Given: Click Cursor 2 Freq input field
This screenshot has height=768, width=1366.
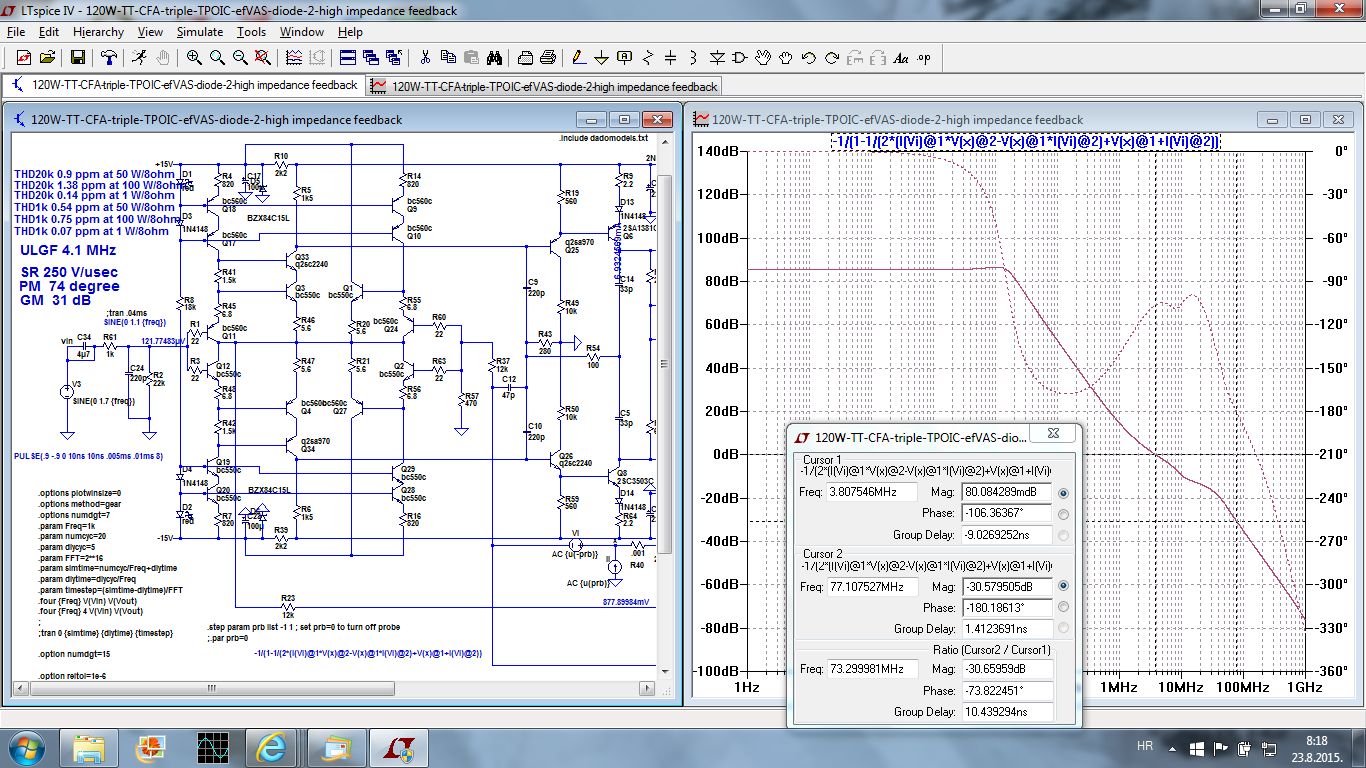Looking at the screenshot, I should click(872, 586).
